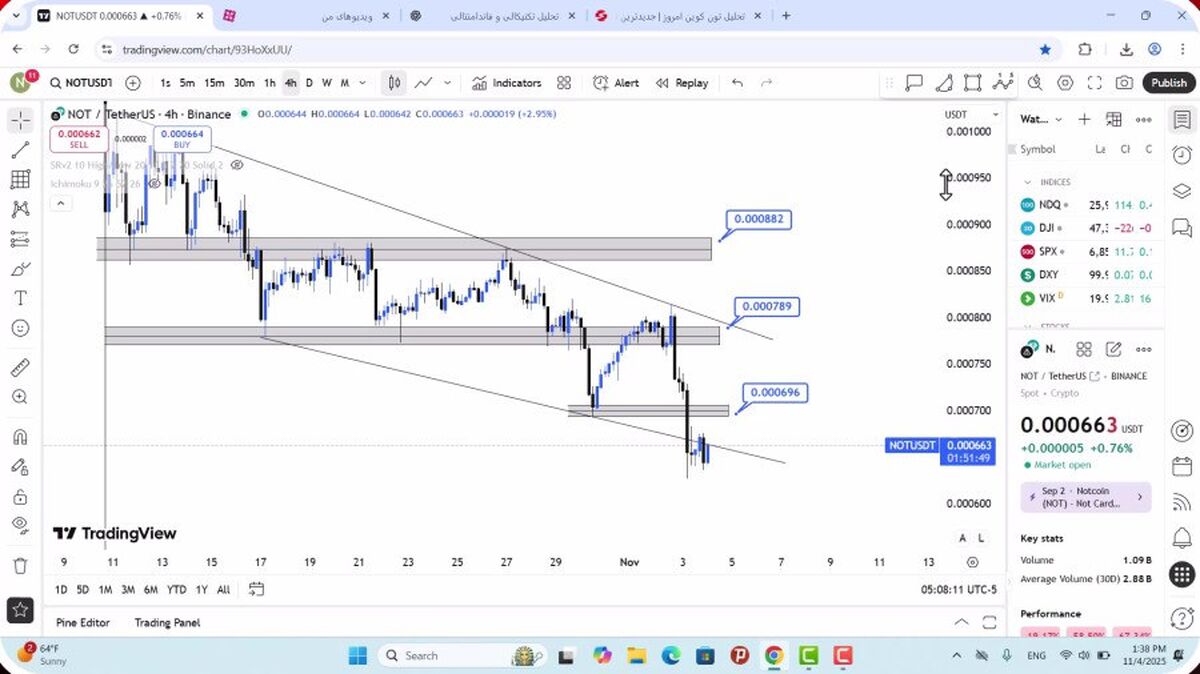
Task: Create an Alert
Action: point(616,83)
